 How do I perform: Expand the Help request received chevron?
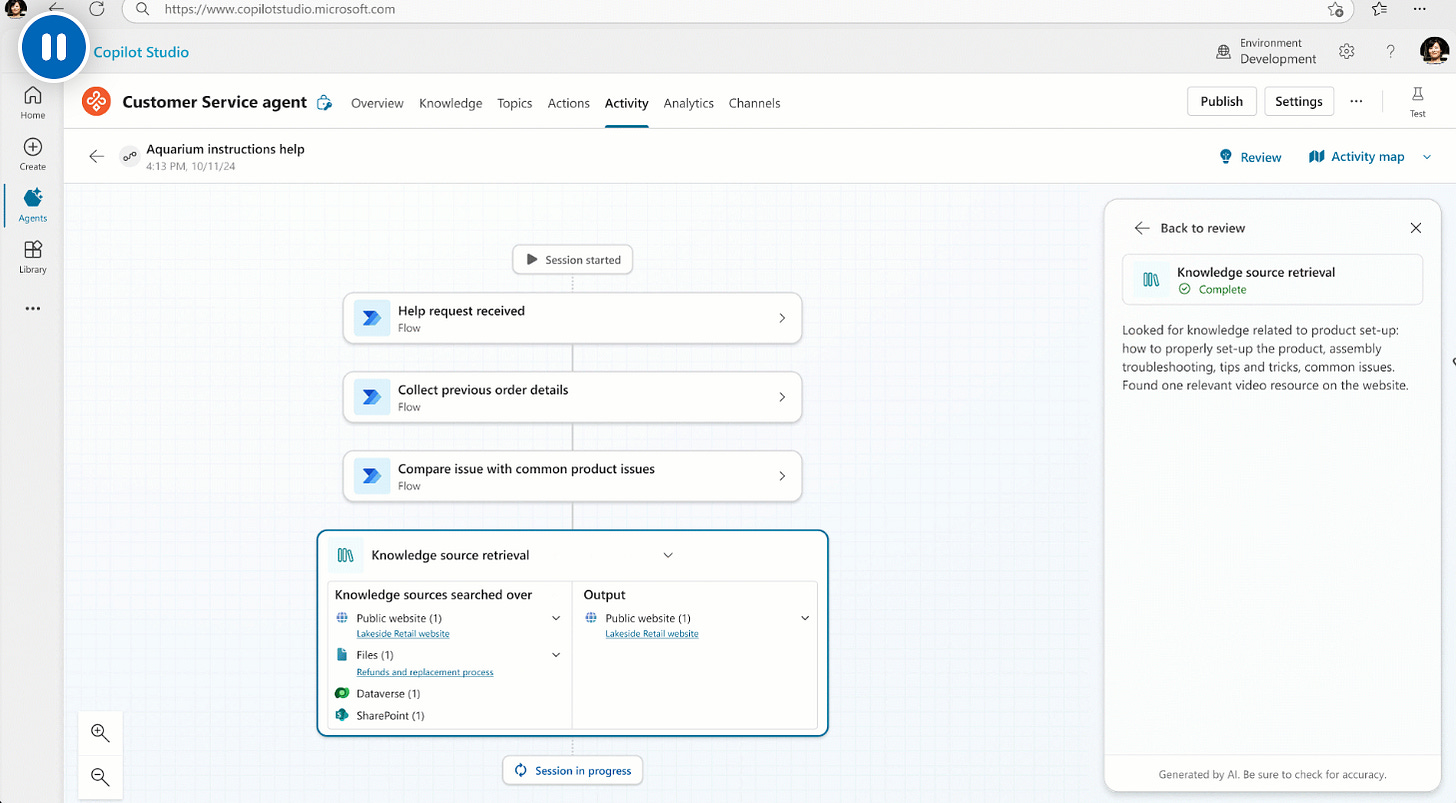coord(782,318)
